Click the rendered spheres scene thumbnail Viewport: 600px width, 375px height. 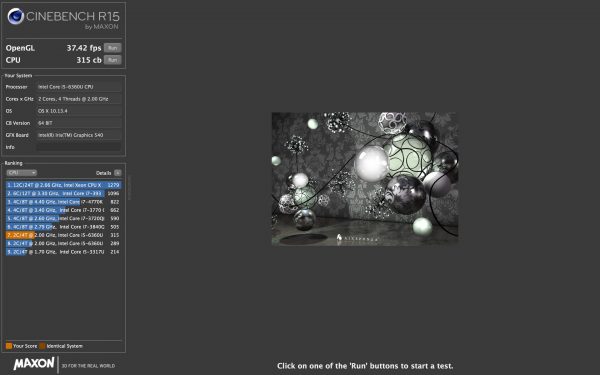point(365,179)
